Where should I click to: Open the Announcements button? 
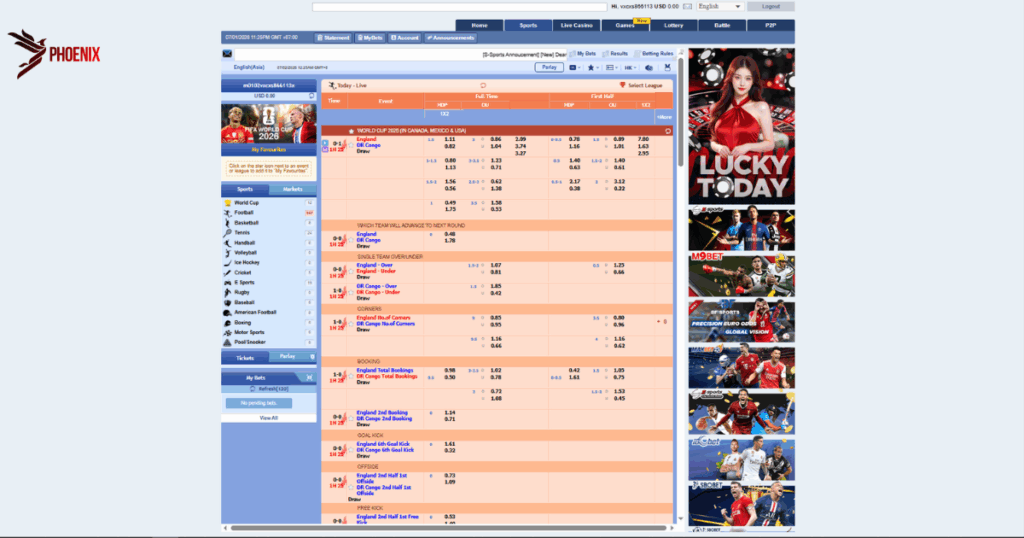[451, 38]
